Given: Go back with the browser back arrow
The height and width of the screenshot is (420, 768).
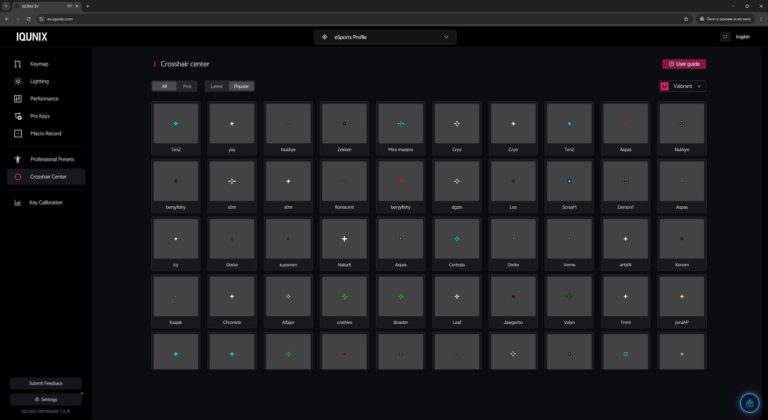Looking at the screenshot, I should (7, 19).
